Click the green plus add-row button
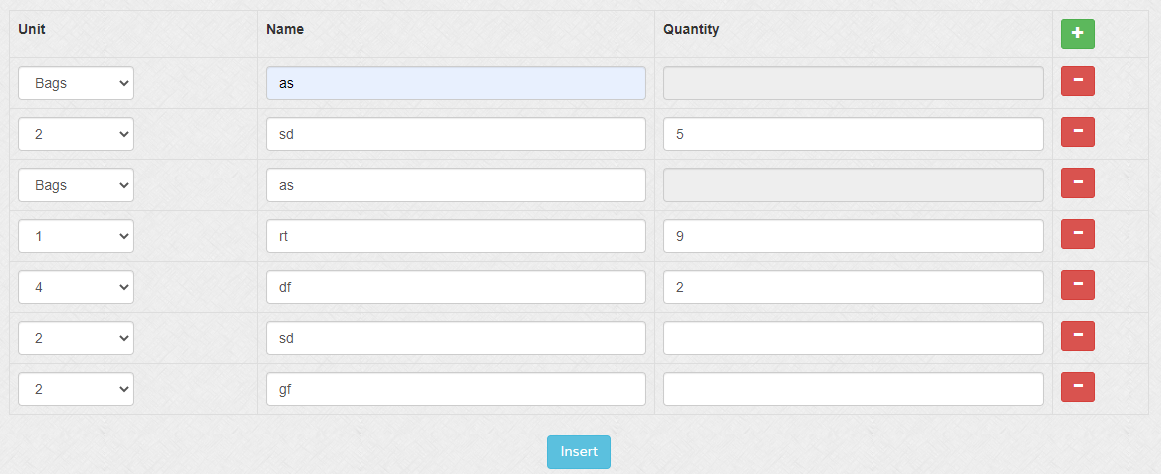The image size is (1161, 474). click(1077, 34)
